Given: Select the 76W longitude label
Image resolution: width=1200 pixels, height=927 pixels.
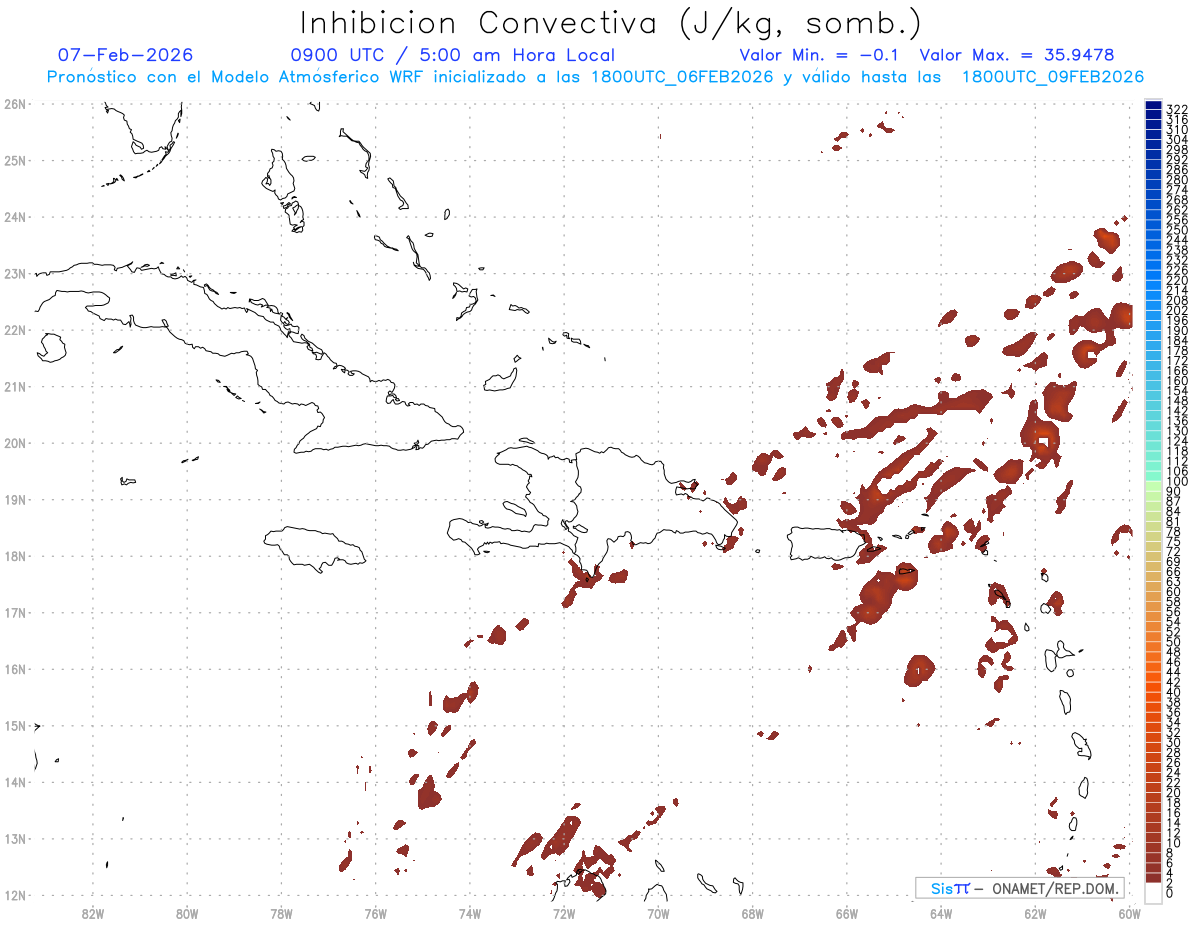Looking at the screenshot, I should 375,912.
